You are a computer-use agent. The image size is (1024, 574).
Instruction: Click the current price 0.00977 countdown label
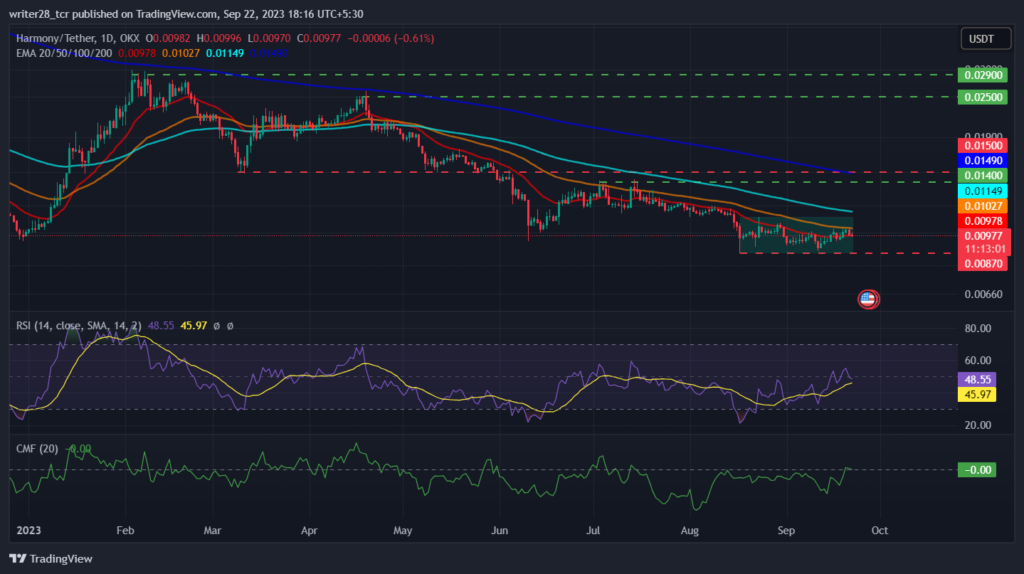(984, 242)
